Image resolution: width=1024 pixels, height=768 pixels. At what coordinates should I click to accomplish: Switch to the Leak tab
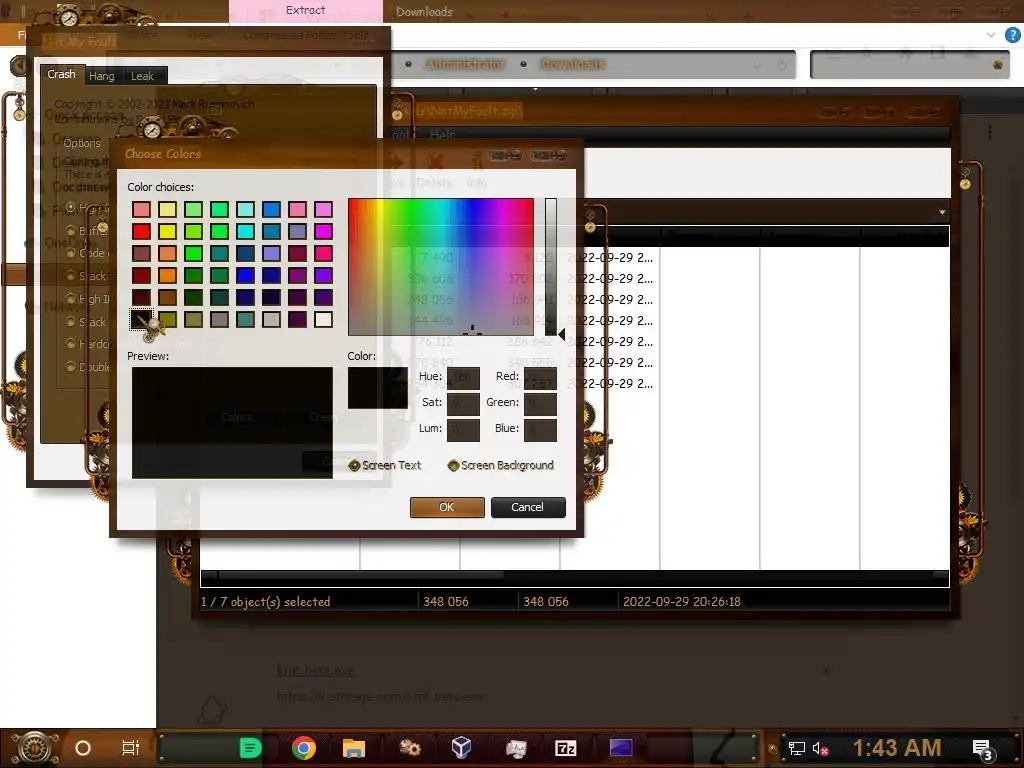coord(142,76)
